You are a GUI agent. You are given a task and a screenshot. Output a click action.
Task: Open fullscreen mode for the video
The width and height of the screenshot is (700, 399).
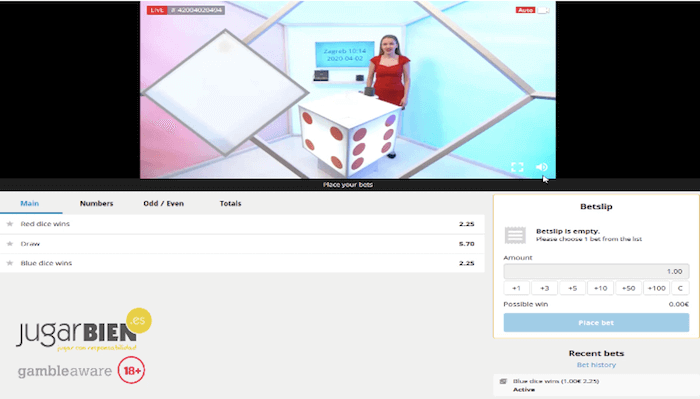click(517, 167)
